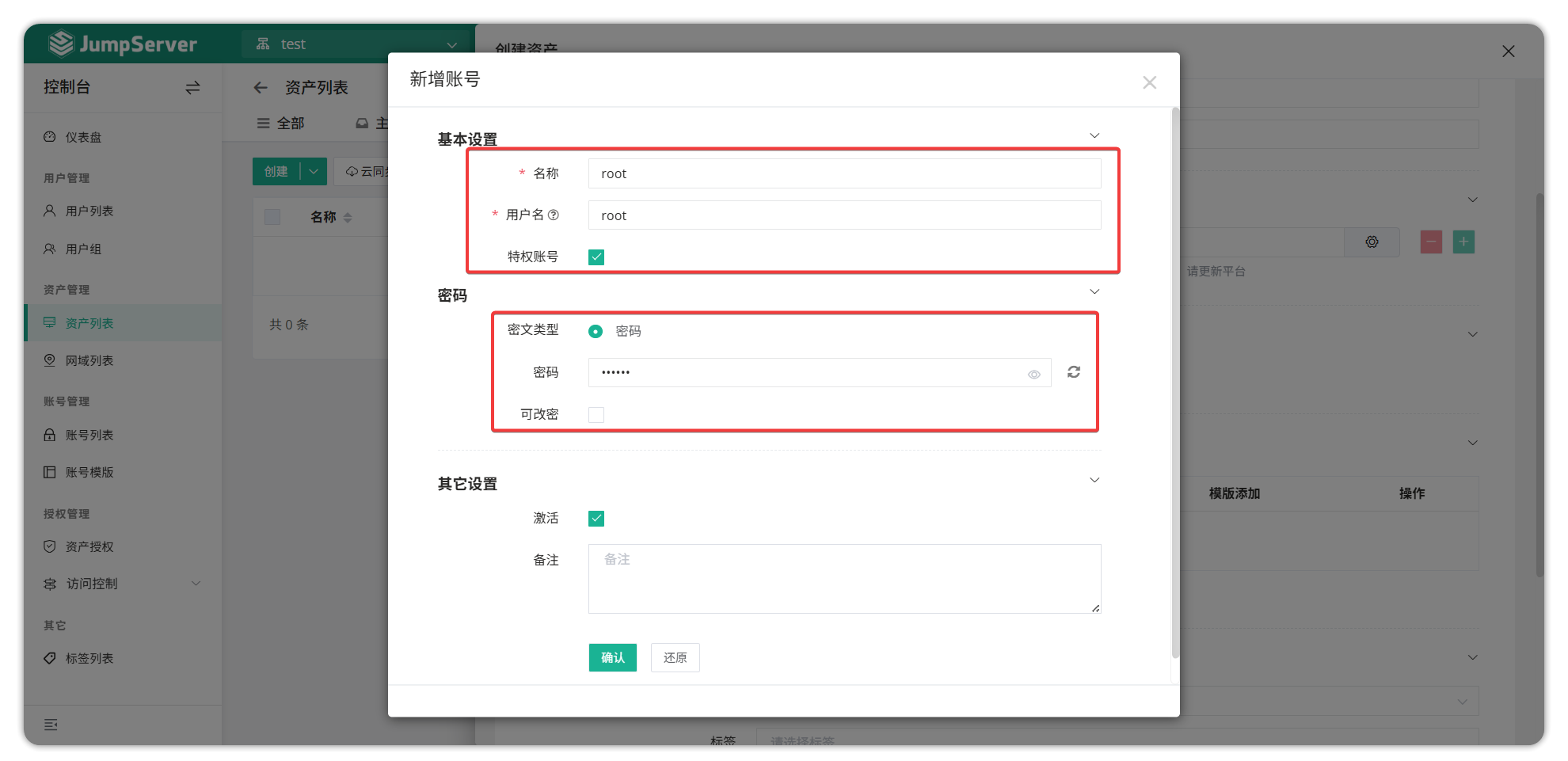Collapse the 基本设置 section chevron
Screen dimensions: 1568x761
tap(1095, 135)
